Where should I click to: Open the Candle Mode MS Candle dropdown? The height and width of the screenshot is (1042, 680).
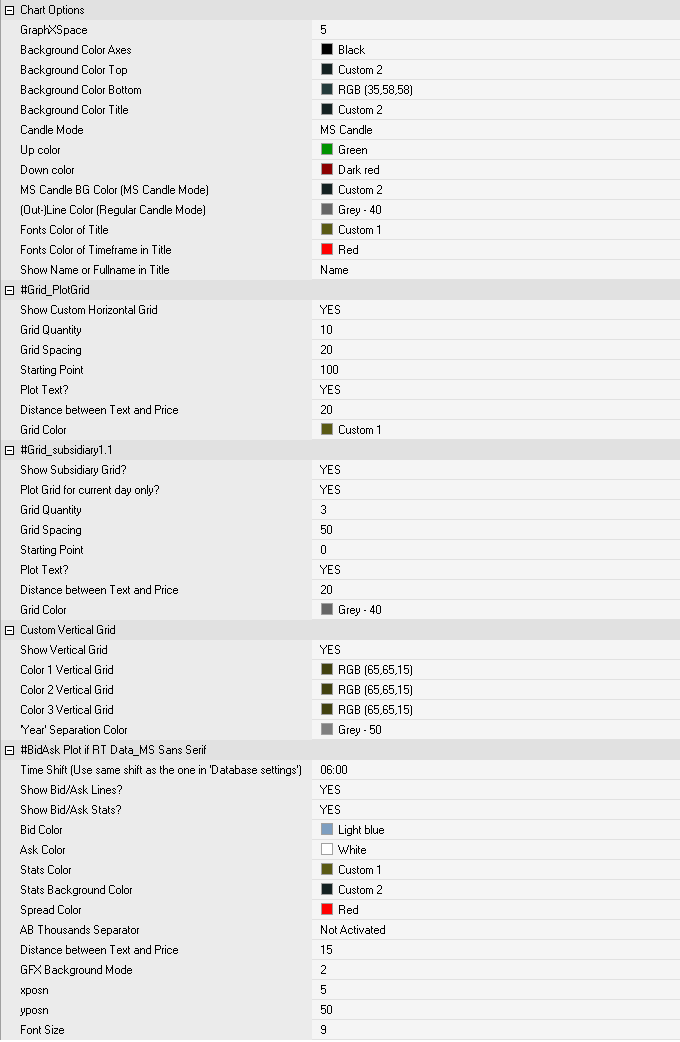(x=496, y=130)
